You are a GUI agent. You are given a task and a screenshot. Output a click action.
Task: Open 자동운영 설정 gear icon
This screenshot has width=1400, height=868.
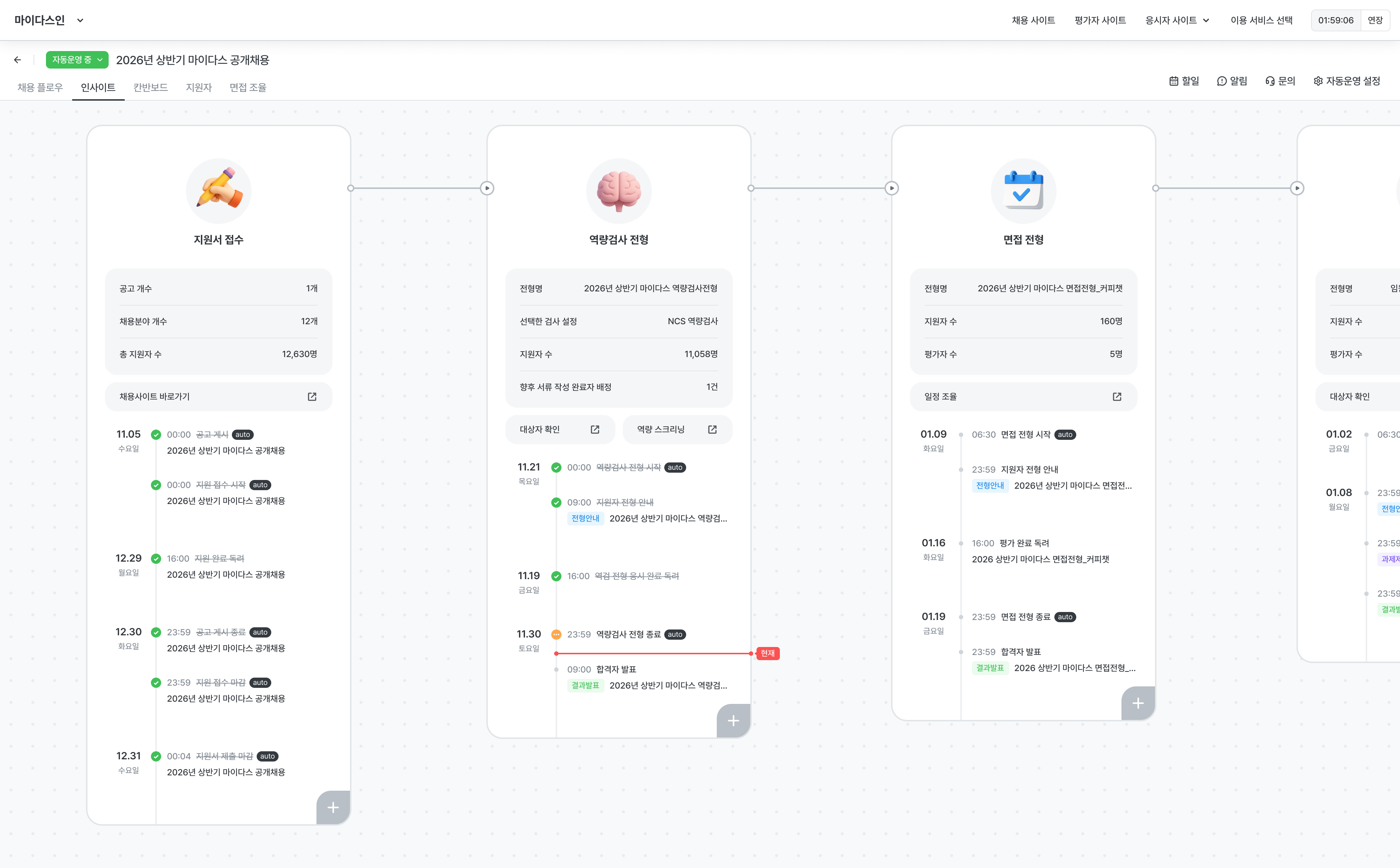click(x=1318, y=81)
